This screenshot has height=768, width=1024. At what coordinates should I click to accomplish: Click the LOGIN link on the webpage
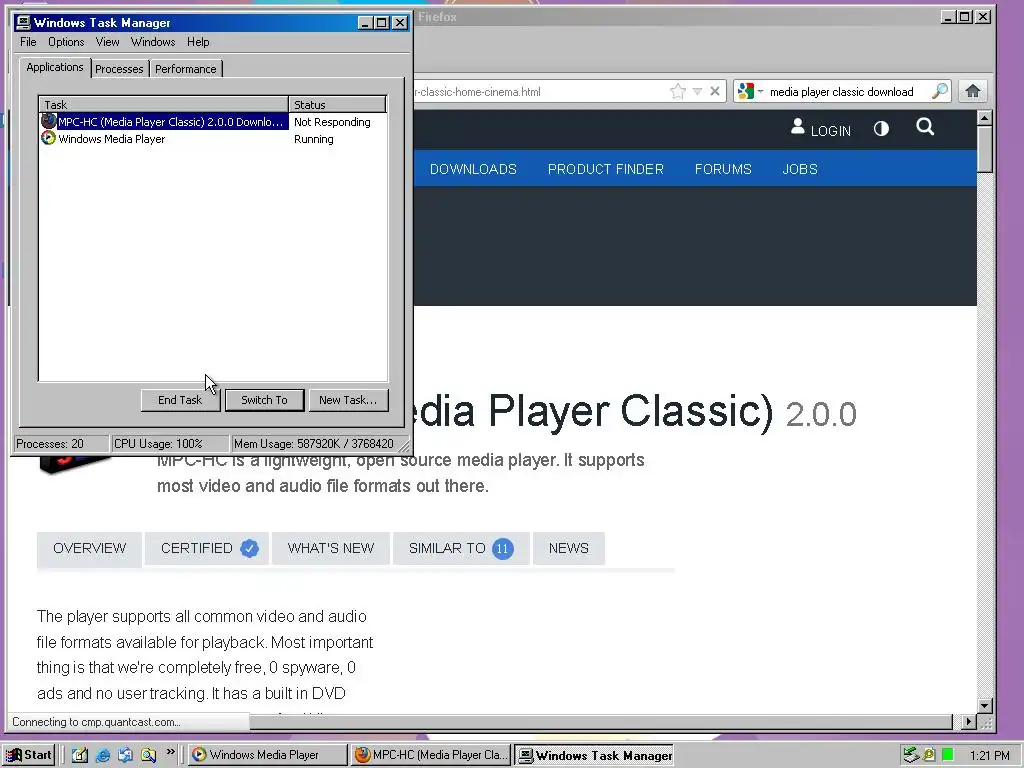click(831, 131)
